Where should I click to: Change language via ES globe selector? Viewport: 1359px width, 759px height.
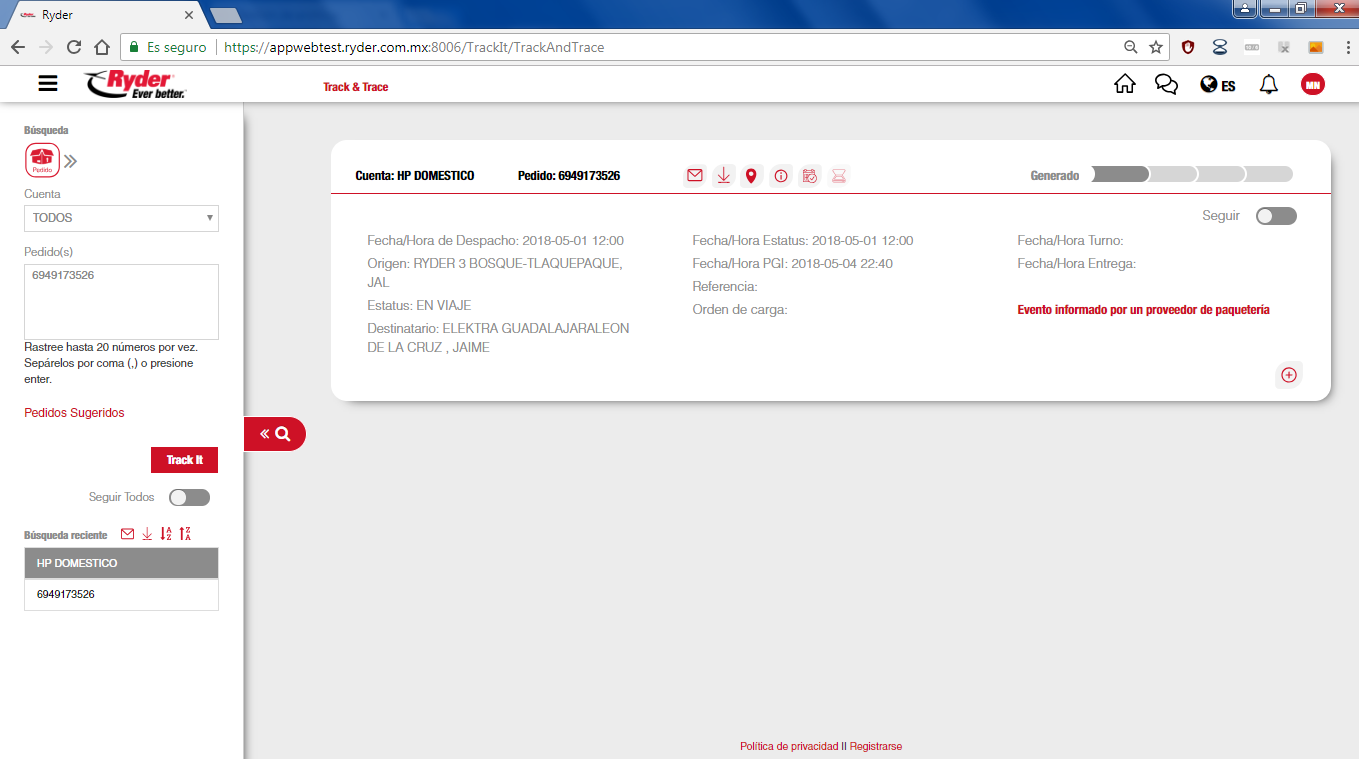click(x=1217, y=85)
